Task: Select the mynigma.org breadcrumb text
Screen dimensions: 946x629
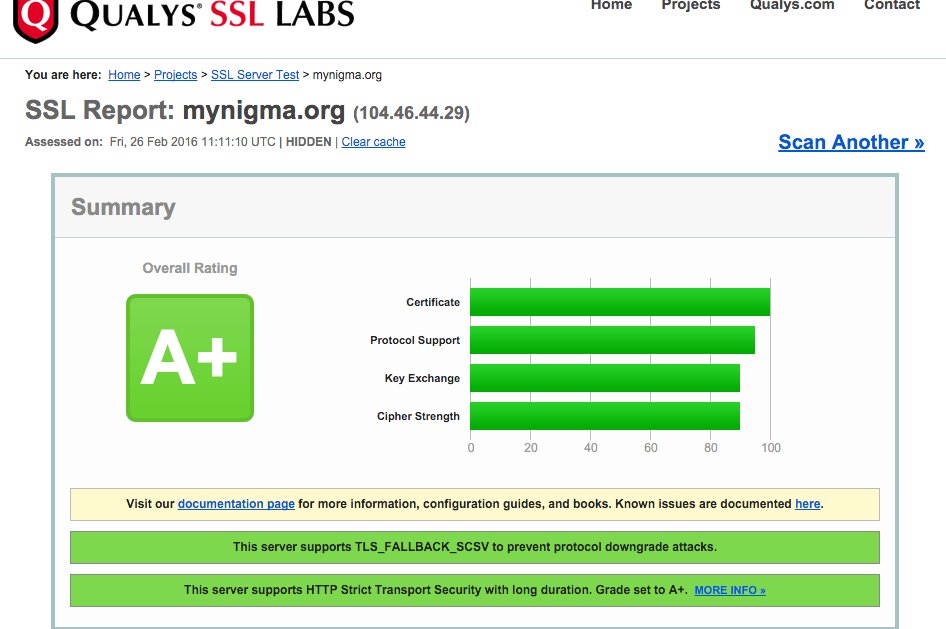Action: click(347, 75)
